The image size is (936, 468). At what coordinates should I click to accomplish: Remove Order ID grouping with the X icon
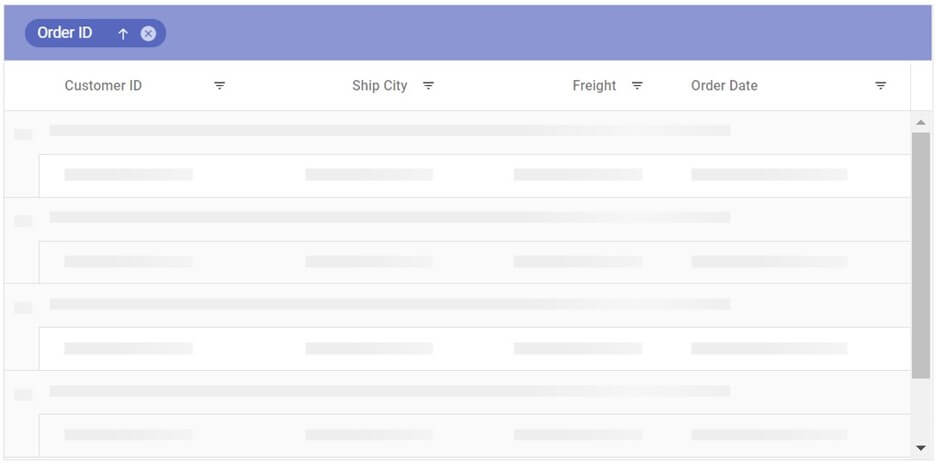coord(148,34)
